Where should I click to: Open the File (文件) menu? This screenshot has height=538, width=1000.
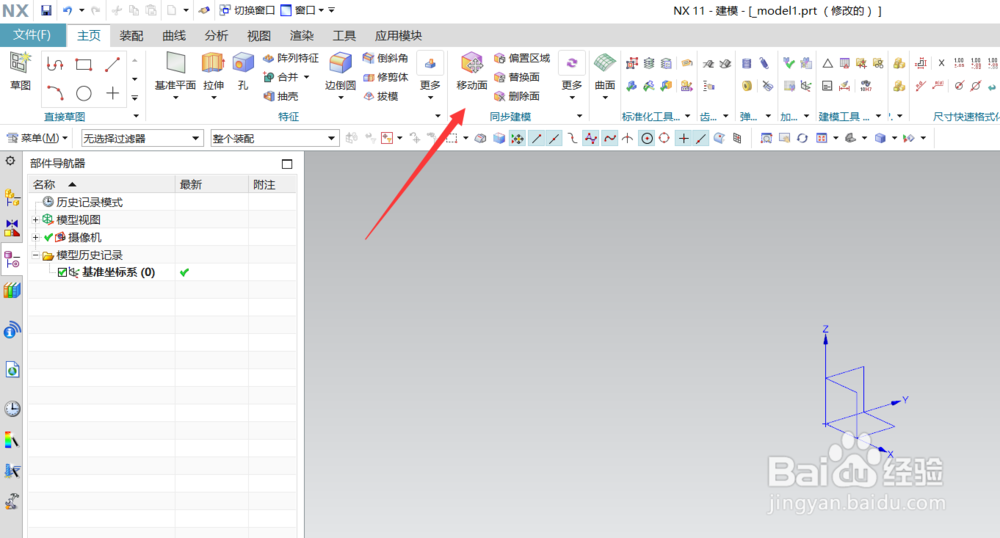(32, 35)
